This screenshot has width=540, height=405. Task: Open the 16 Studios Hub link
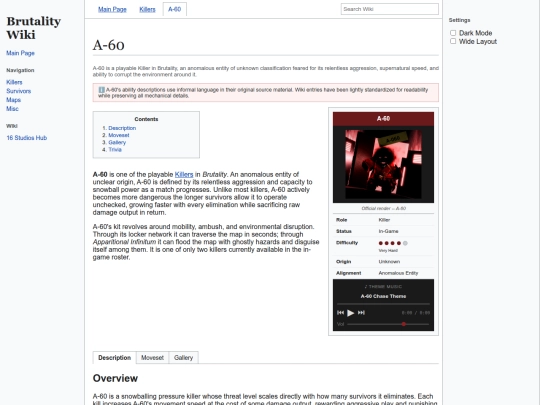pos(27,138)
